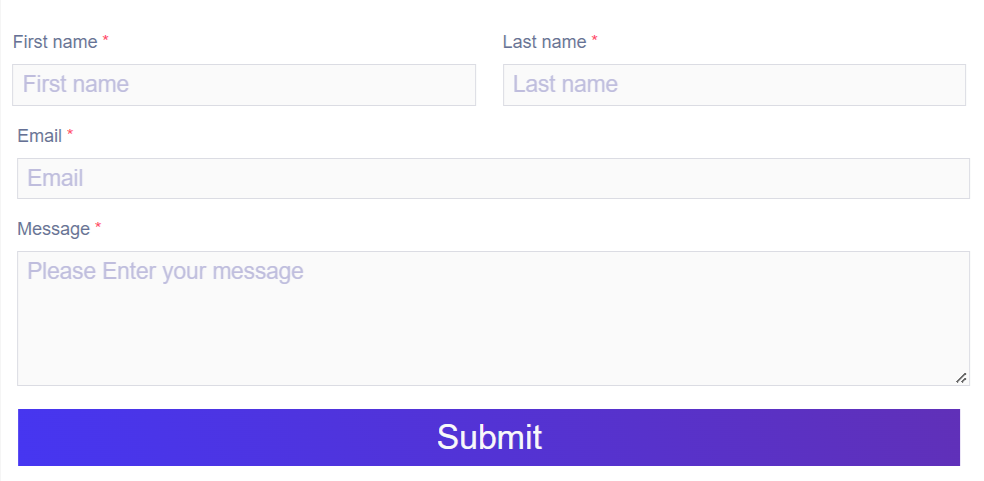Click the 'Last name' placeholder text

(565, 85)
